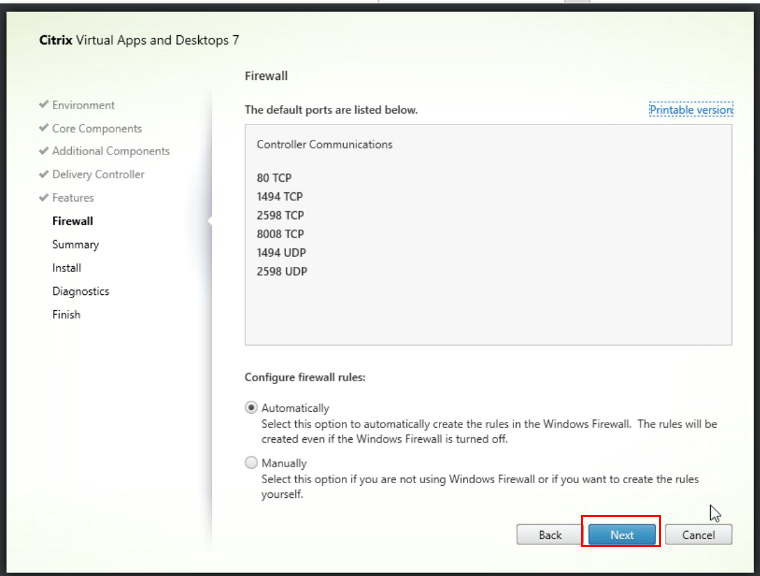
Task: Jump to the Summary step
Action: point(76,244)
